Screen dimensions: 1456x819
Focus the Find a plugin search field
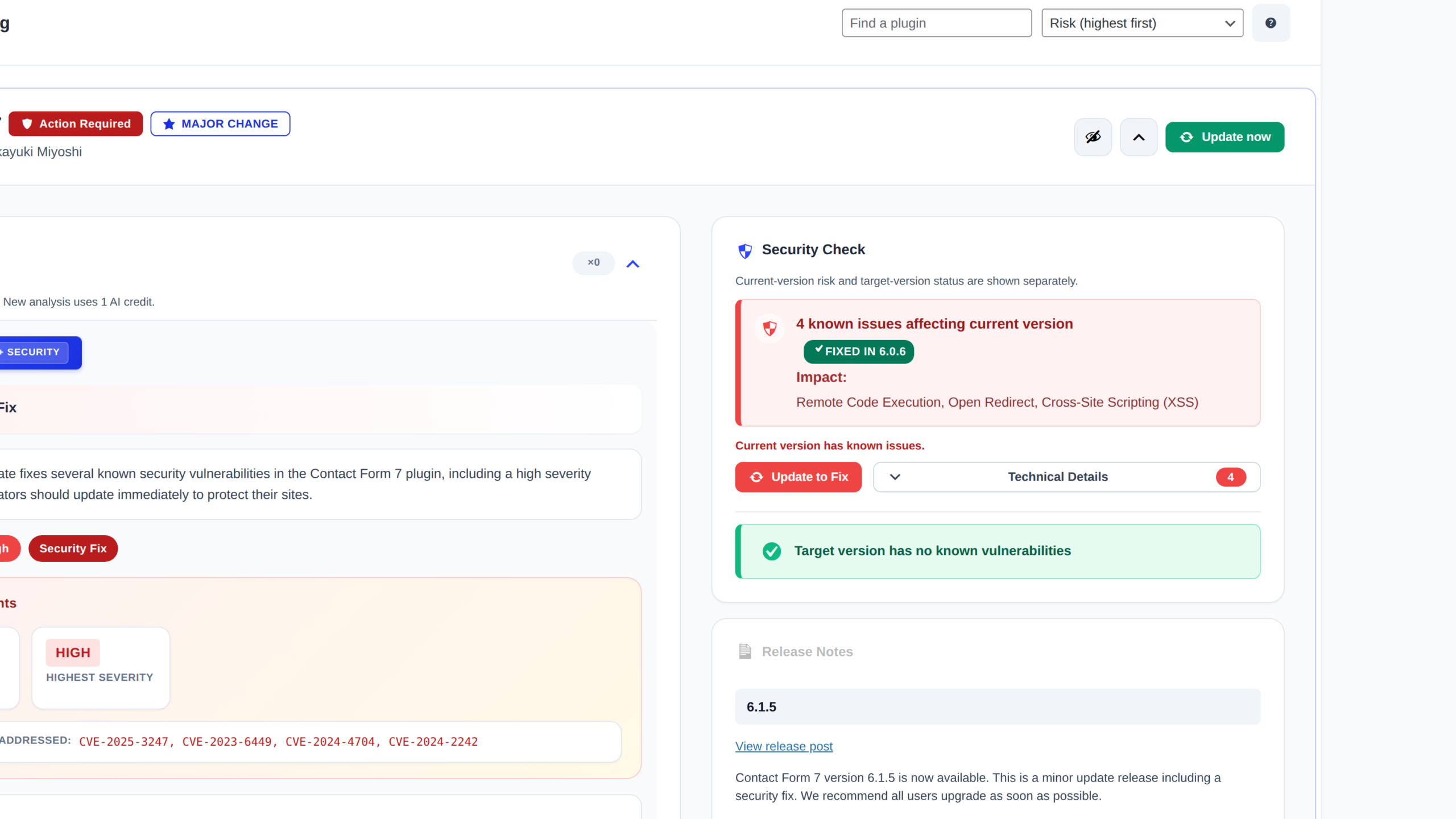[x=936, y=23]
